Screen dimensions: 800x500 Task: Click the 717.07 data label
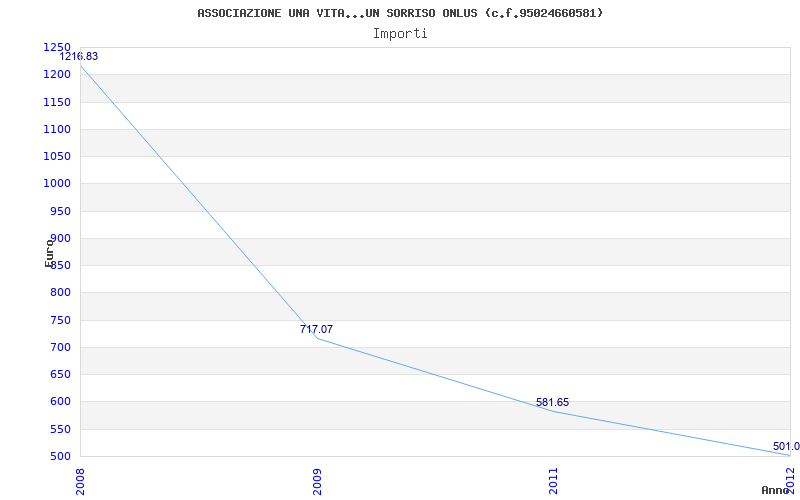(x=316, y=329)
